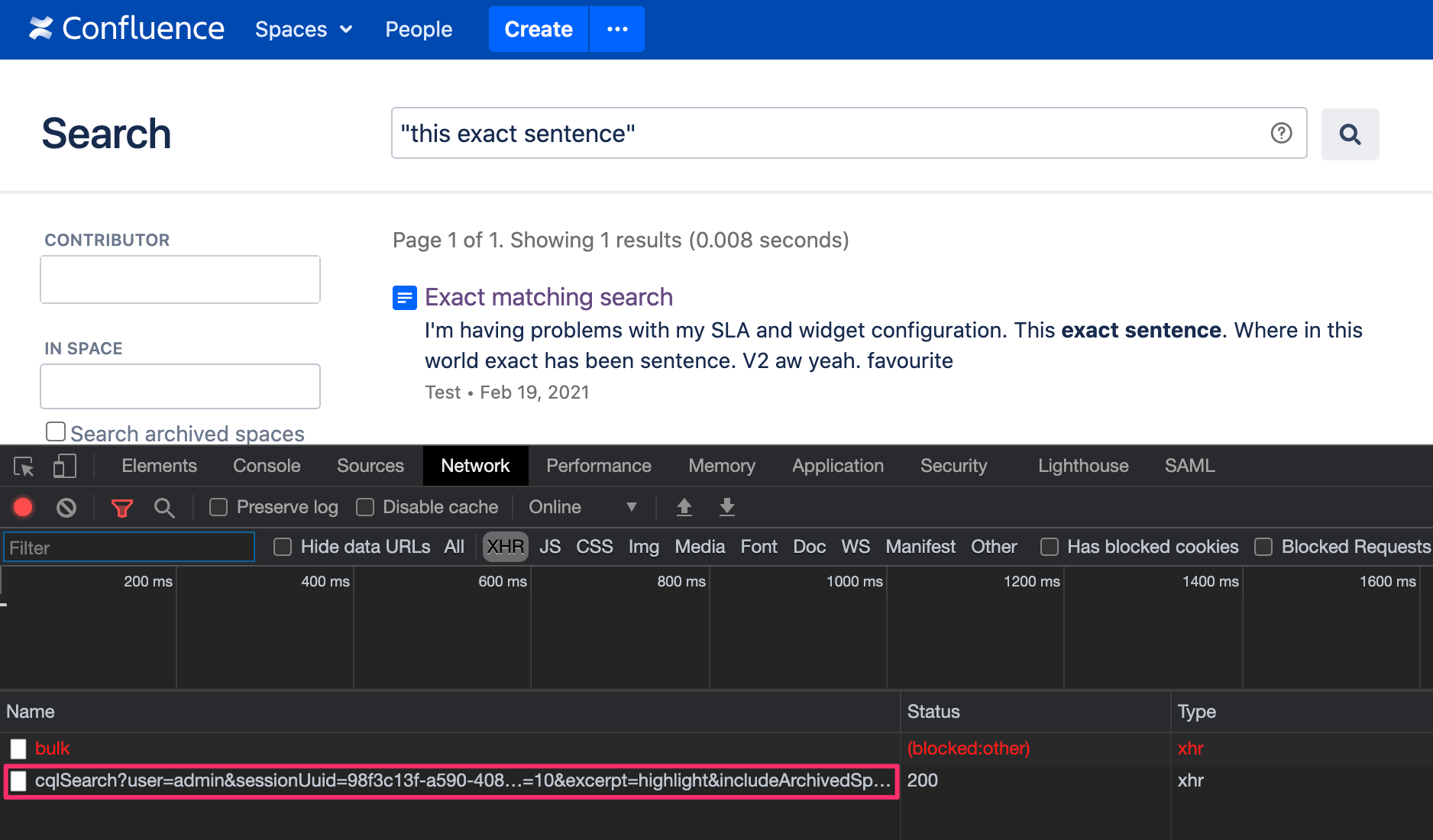1433x840 pixels.
Task: Click the network search magnifier icon
Action: pyautogui.click(x=164, y=508)
